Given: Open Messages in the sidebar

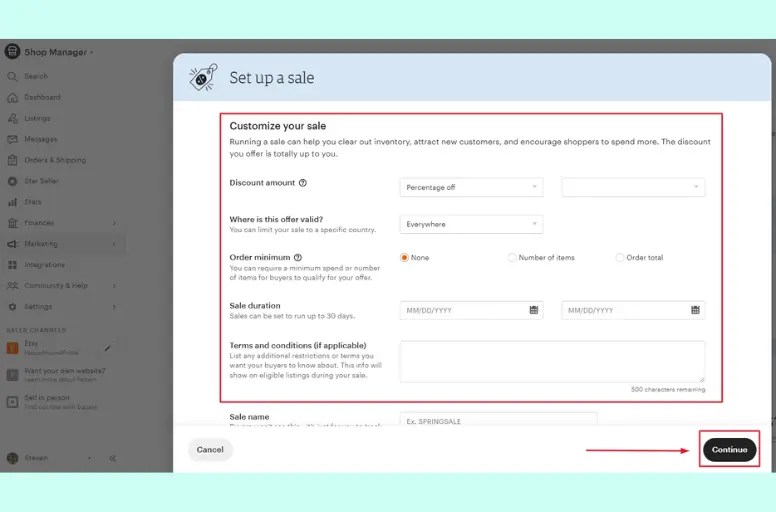Looking at the screenshot, I should tap(41, 140).
